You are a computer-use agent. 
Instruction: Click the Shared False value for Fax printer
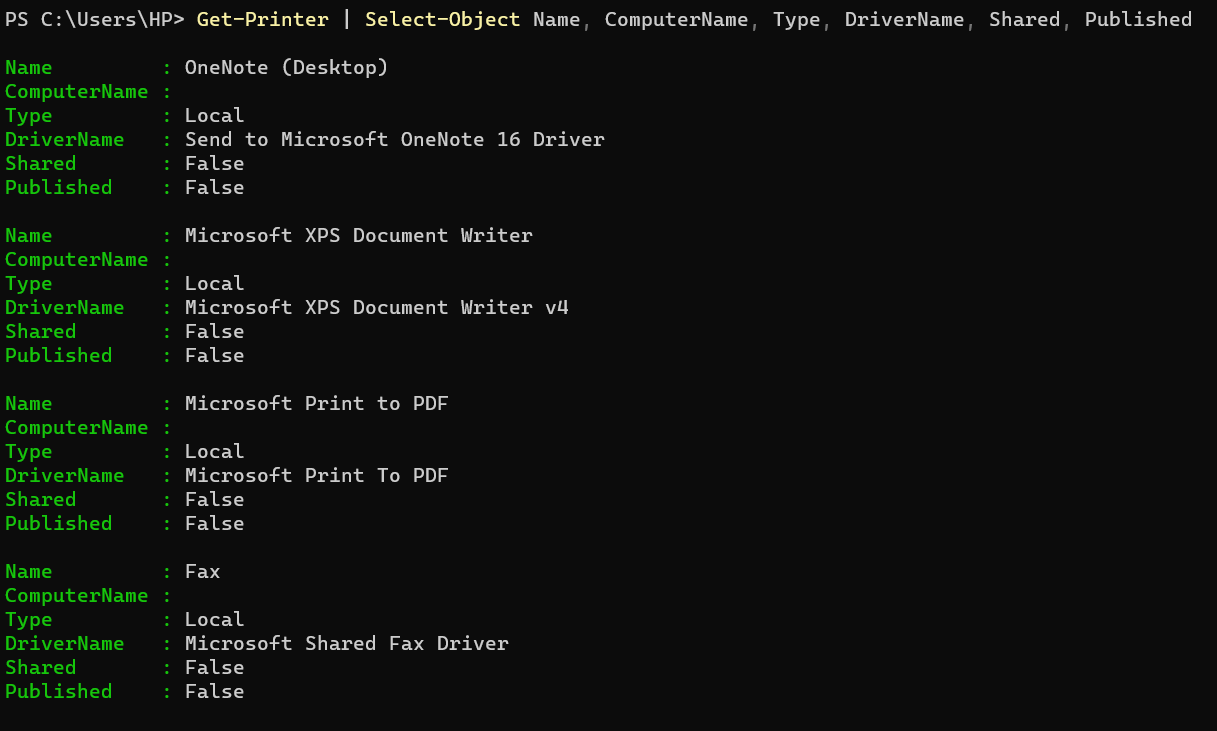click(x=215, y=668)
